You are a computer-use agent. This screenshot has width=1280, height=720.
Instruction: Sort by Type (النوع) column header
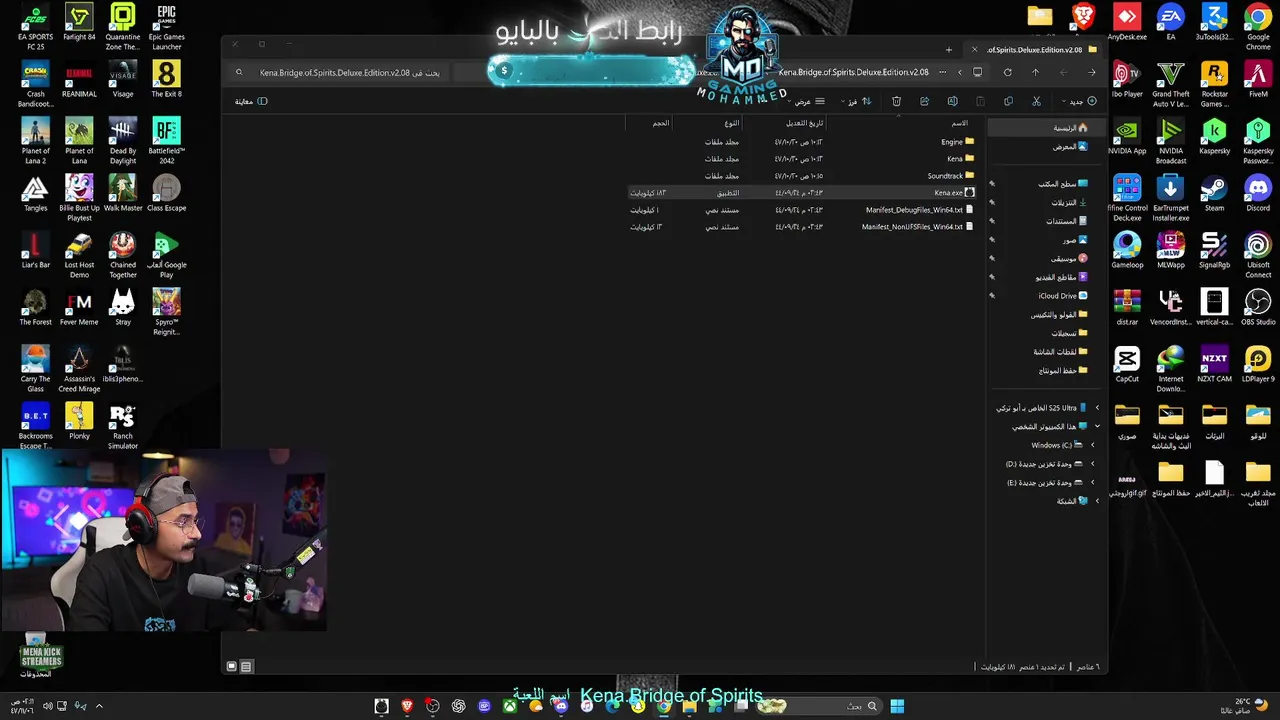tap(732, 123)
